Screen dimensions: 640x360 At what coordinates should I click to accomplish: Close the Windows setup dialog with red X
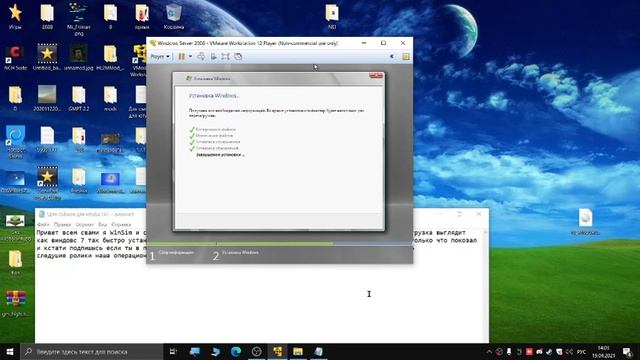tap(376, 76)
